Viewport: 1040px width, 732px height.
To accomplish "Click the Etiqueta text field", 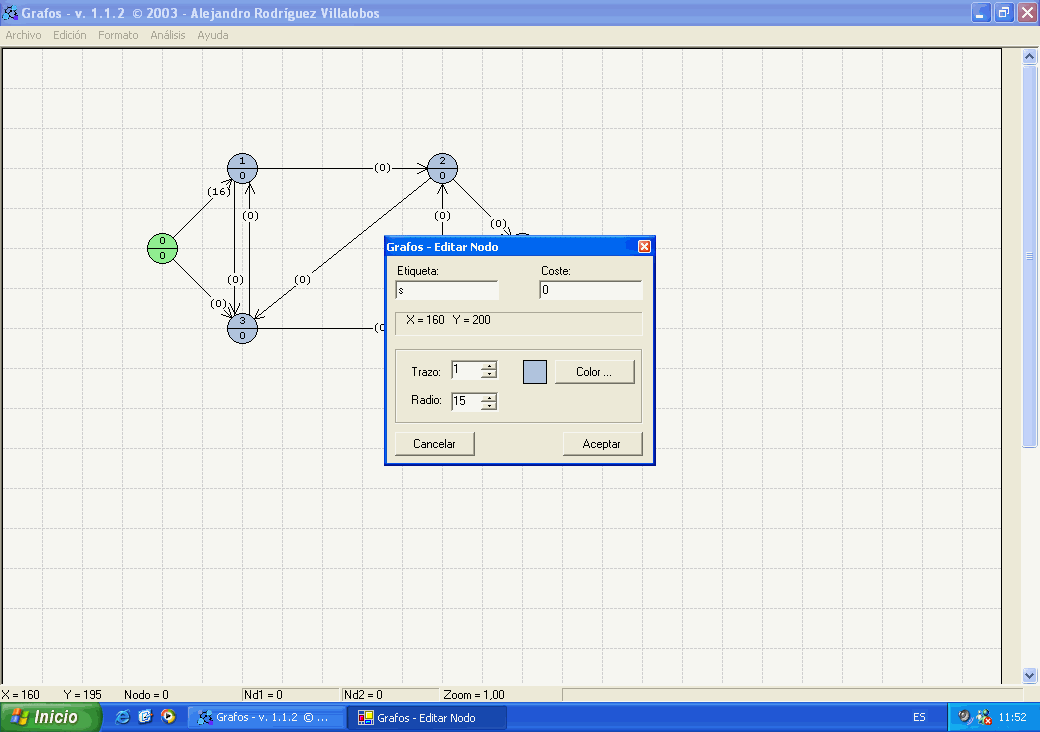I will (447, 290).
